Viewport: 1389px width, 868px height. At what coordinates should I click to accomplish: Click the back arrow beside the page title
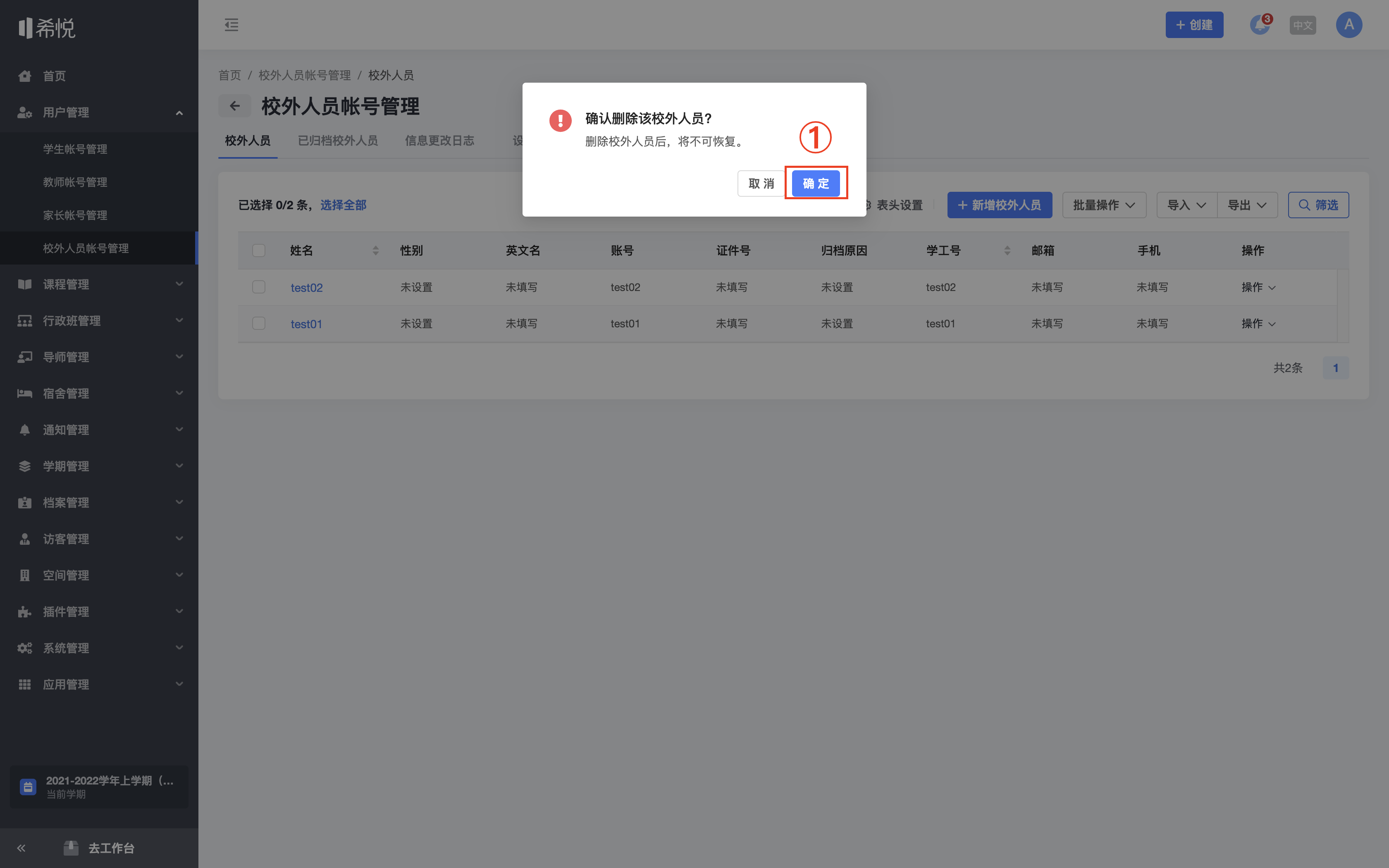click(235, 106)
